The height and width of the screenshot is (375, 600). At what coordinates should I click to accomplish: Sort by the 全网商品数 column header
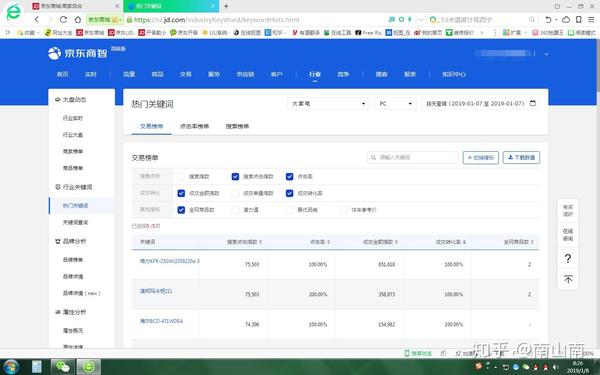pyautogui.click(x=518, y=242)
